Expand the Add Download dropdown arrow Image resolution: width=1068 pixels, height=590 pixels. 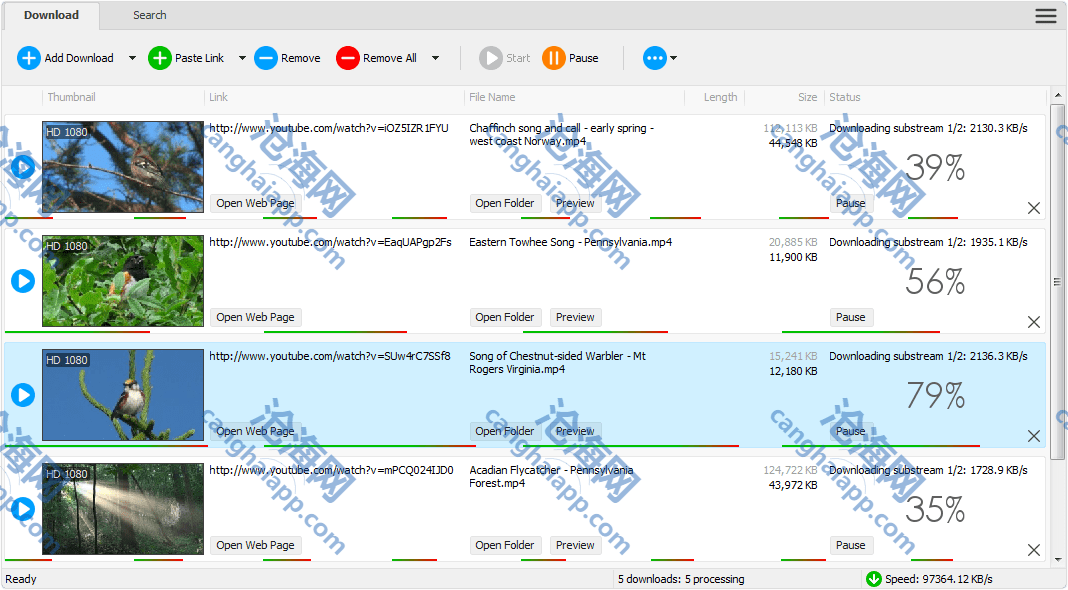(x=132, y=58)
